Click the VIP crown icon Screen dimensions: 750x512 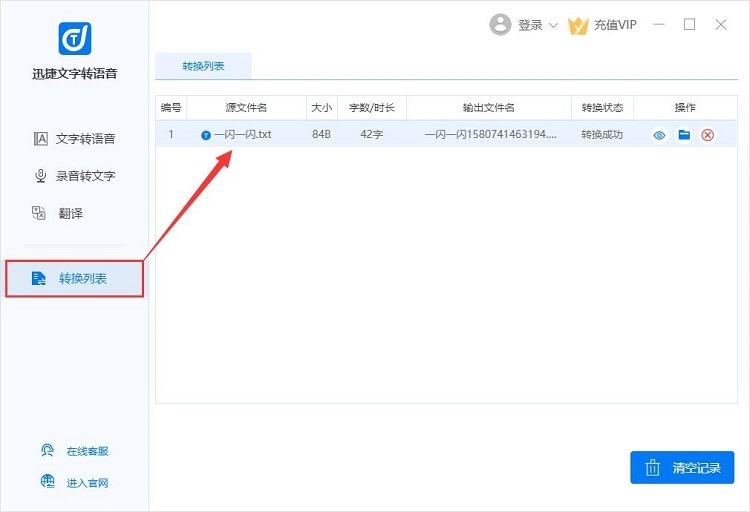coord(578,25)
